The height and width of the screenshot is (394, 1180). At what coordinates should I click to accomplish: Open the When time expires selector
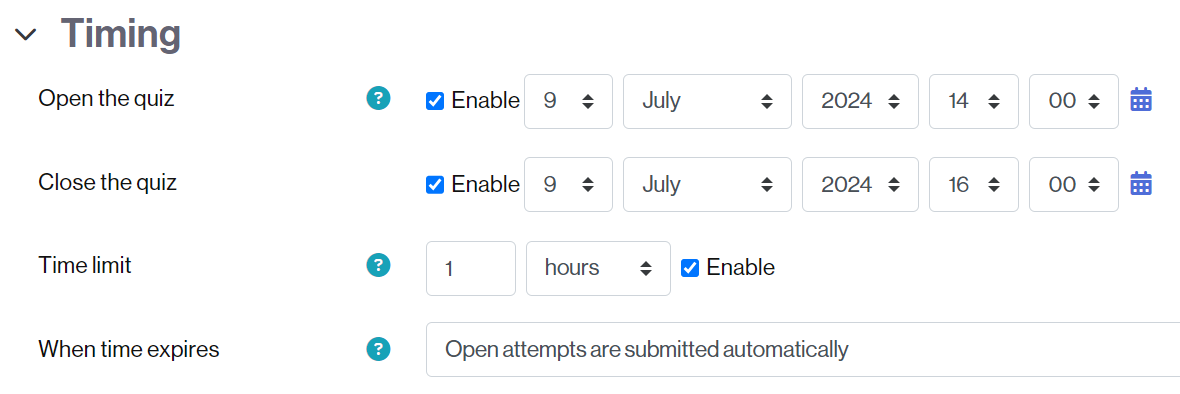click(x=803, y=349)
